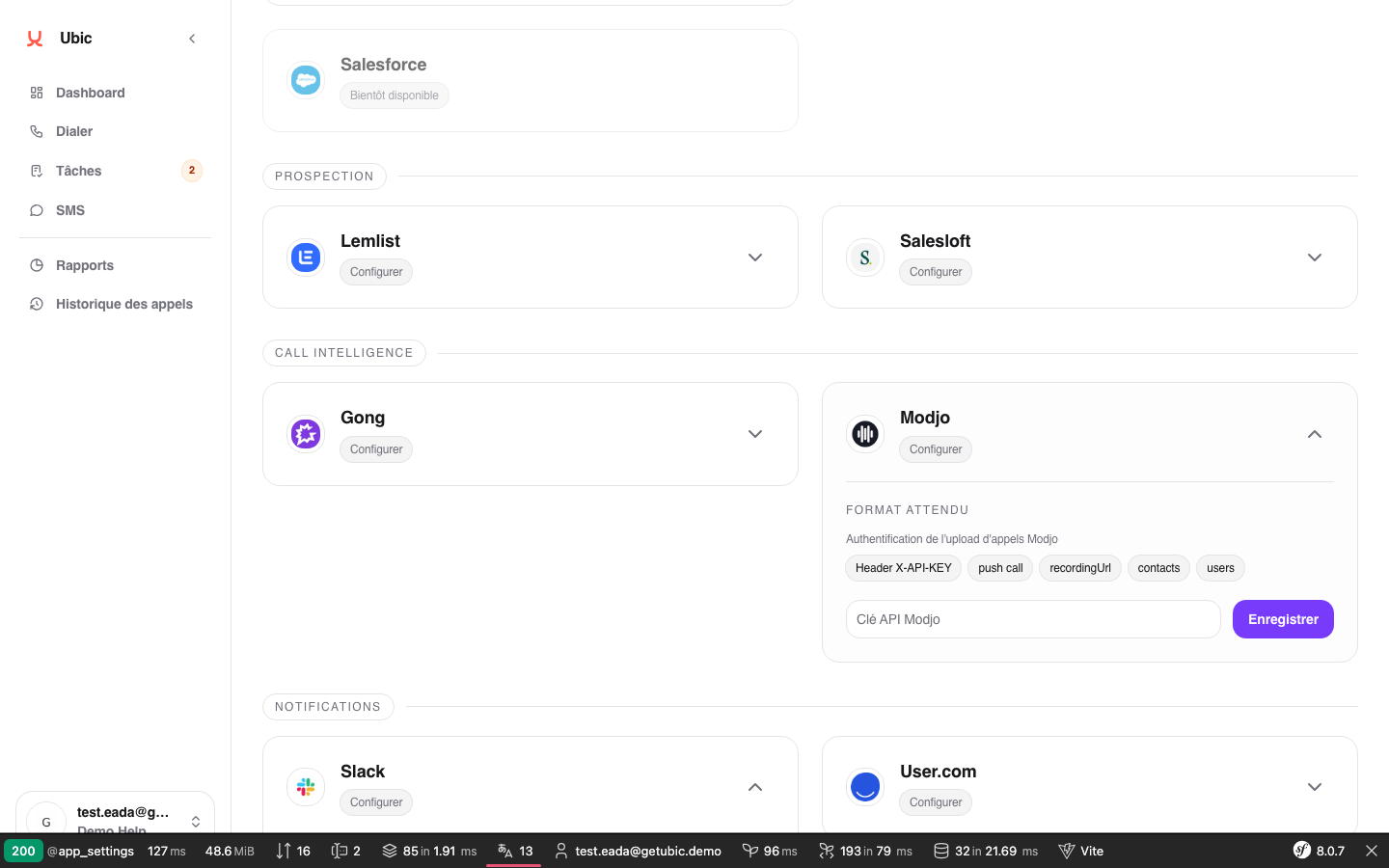Go to Dashboard
This screenshot has width=1389, height=868.
tap(115, 93)
